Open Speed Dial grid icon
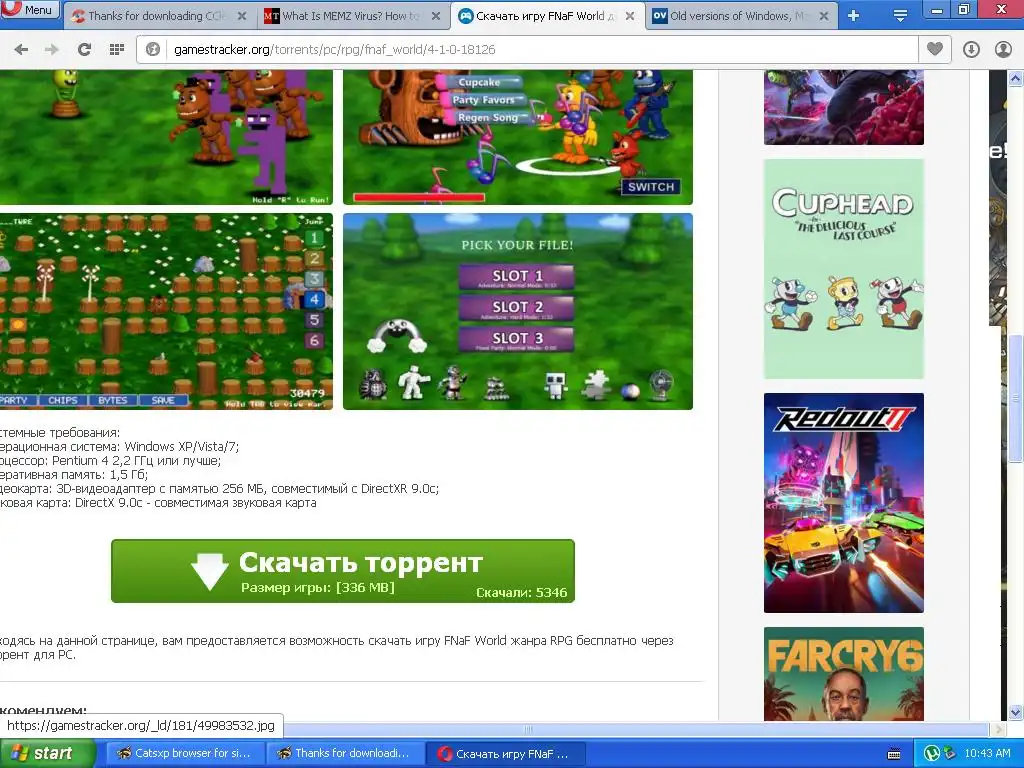1024x768 pixels. pyautogui.click(x=117, y=49)
